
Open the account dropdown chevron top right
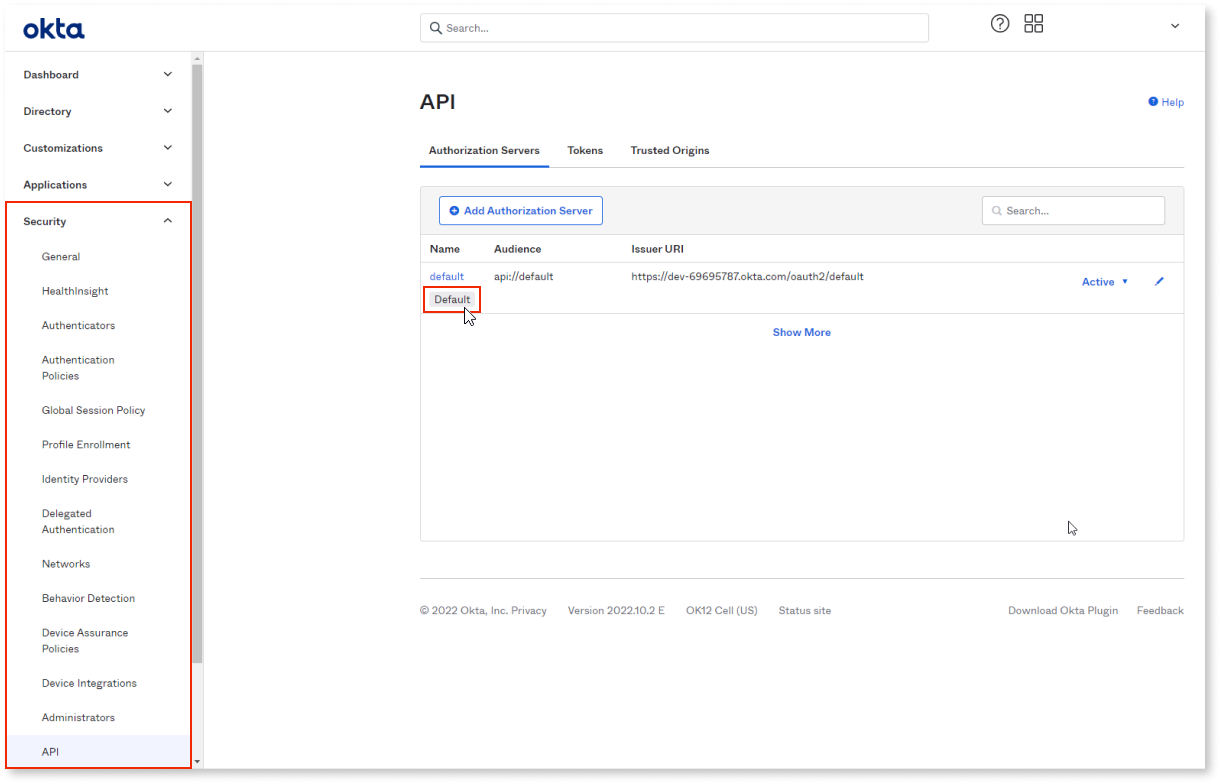click(1174, 26)
